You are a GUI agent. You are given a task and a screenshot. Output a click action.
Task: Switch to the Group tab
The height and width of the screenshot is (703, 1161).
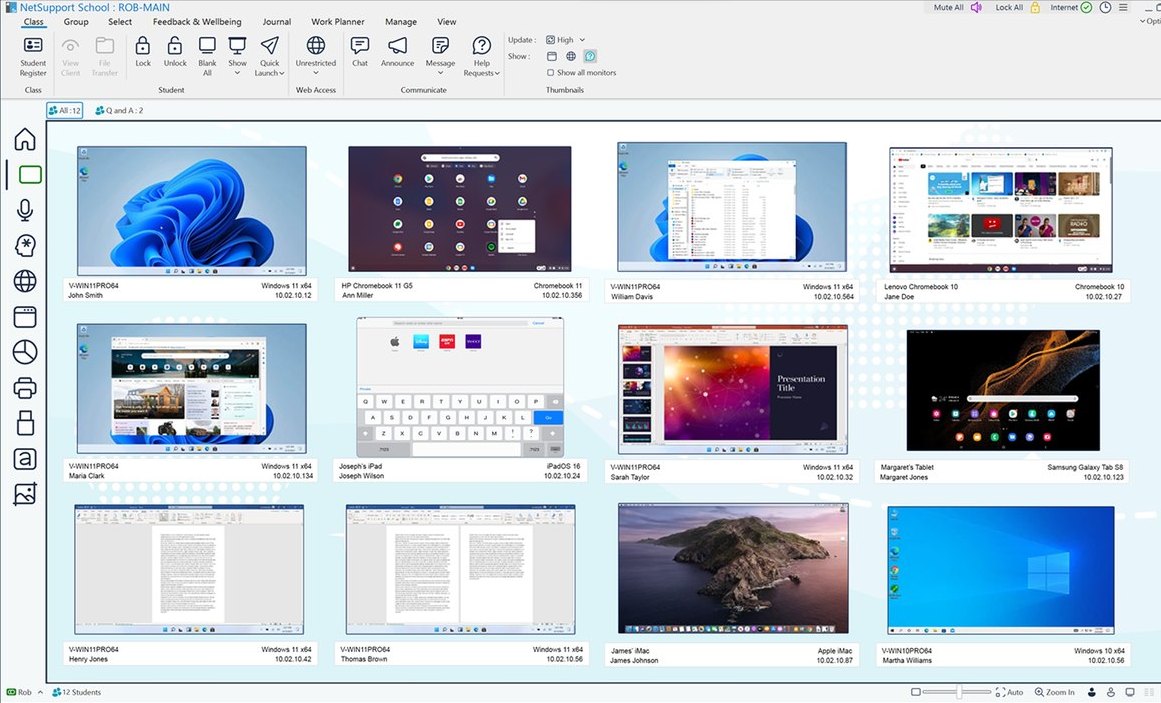(x=76, y=21)
